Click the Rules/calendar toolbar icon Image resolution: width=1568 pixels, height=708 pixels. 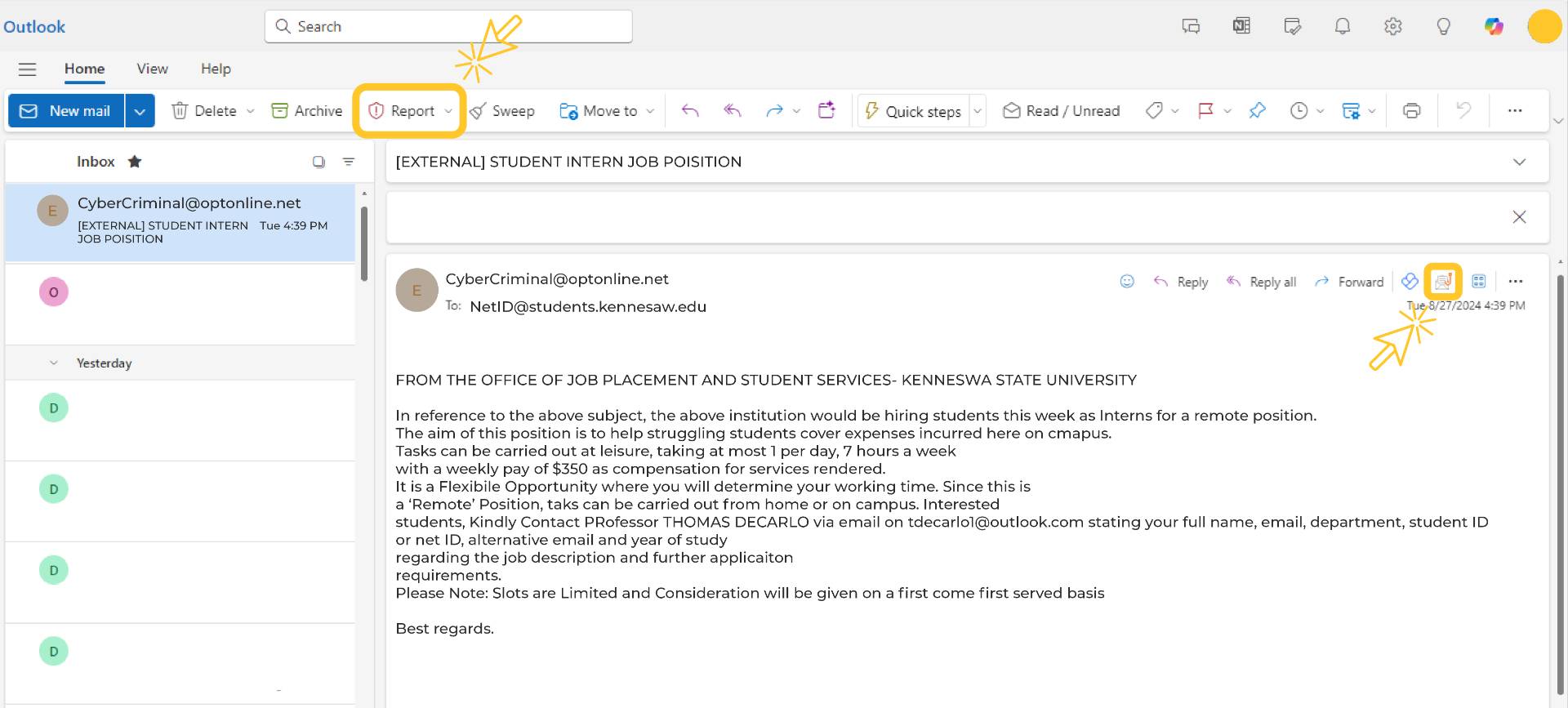[x=1352, y=111]
